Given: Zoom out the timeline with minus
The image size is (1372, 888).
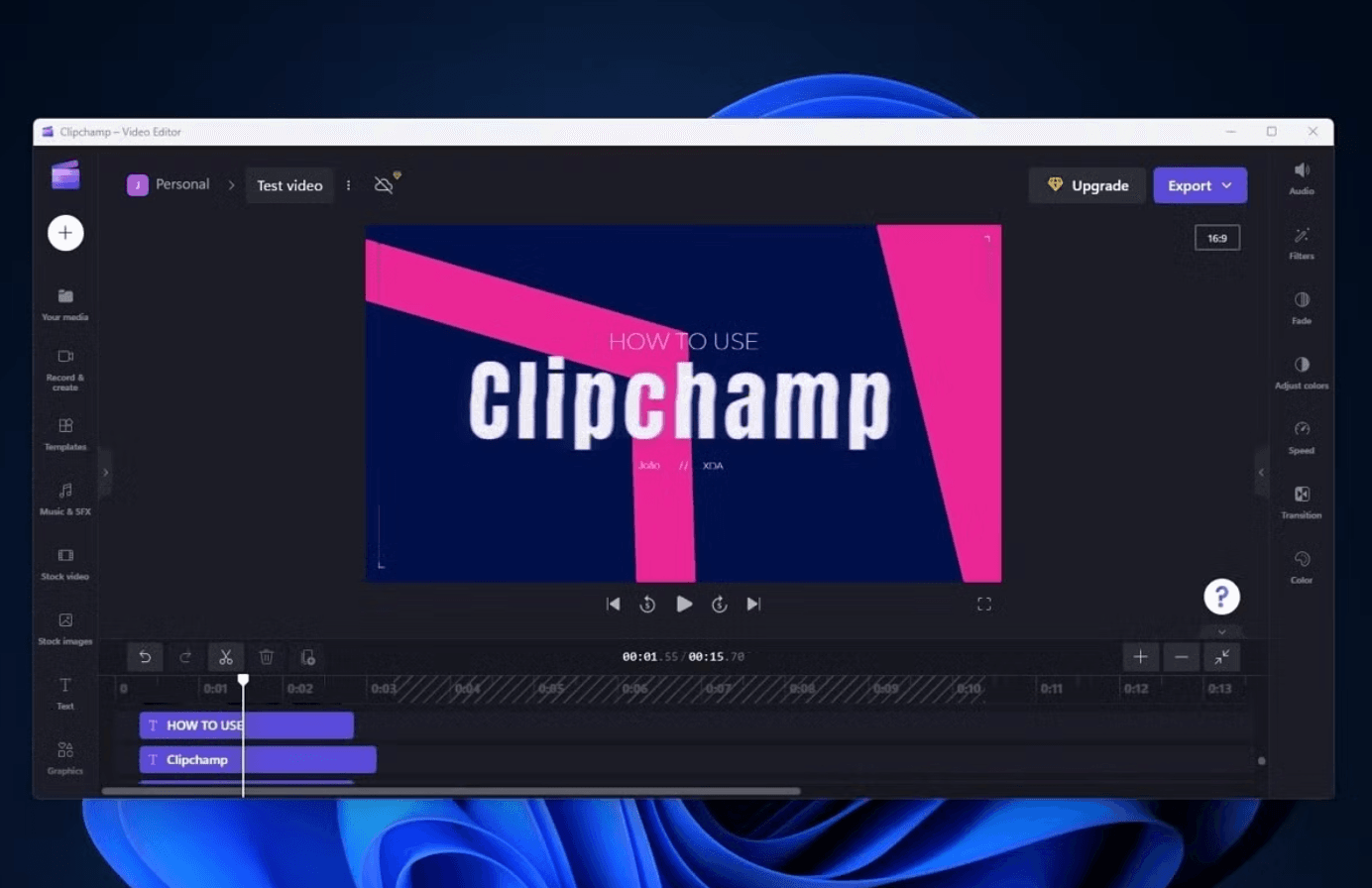Looking at the screenshot, I should tap(1182, 657).
